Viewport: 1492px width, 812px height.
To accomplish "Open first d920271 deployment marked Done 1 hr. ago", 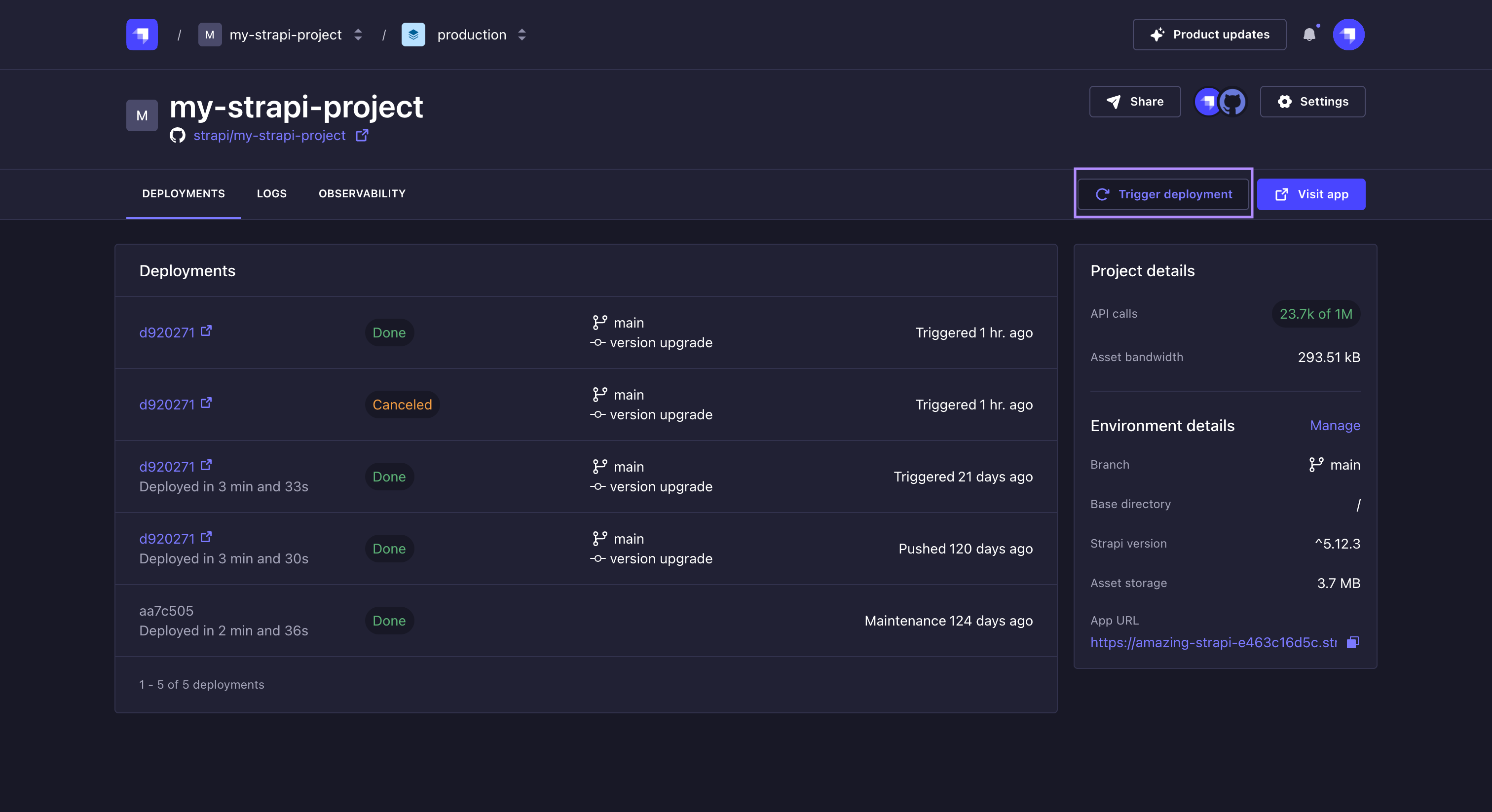I will (167, 332).
